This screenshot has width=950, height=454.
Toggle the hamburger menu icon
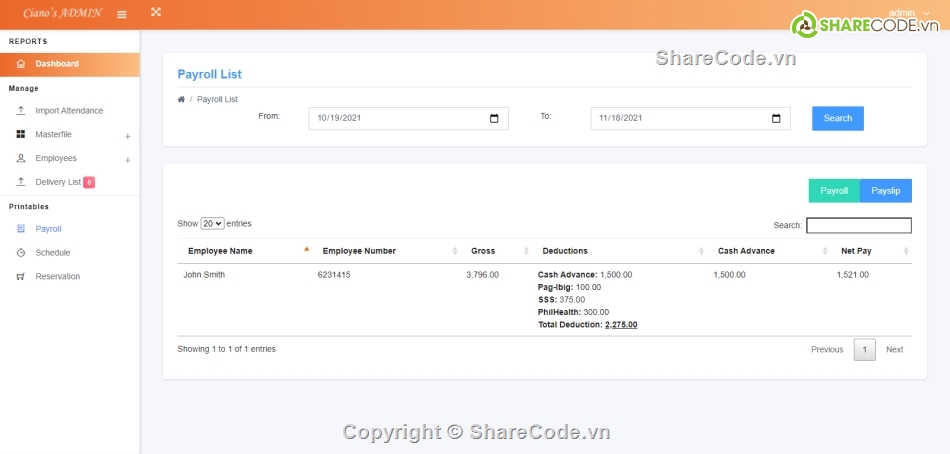tap(122, 14)
